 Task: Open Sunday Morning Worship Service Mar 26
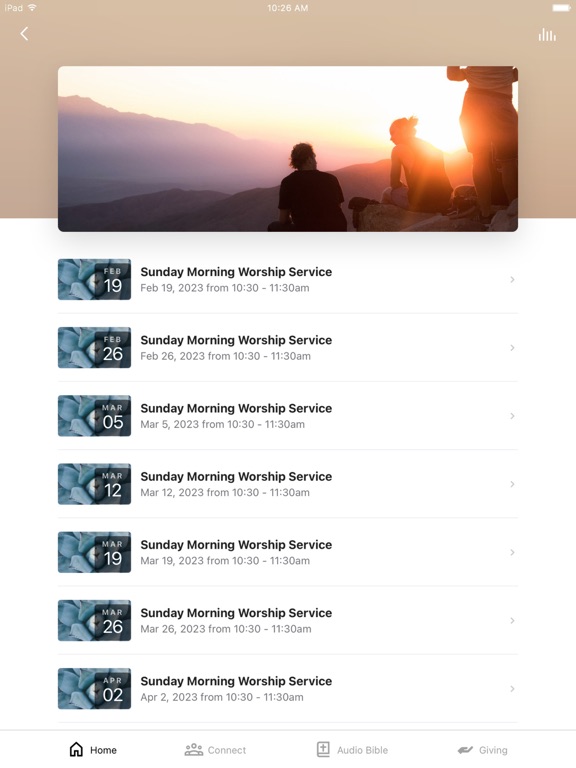point(288,621)
